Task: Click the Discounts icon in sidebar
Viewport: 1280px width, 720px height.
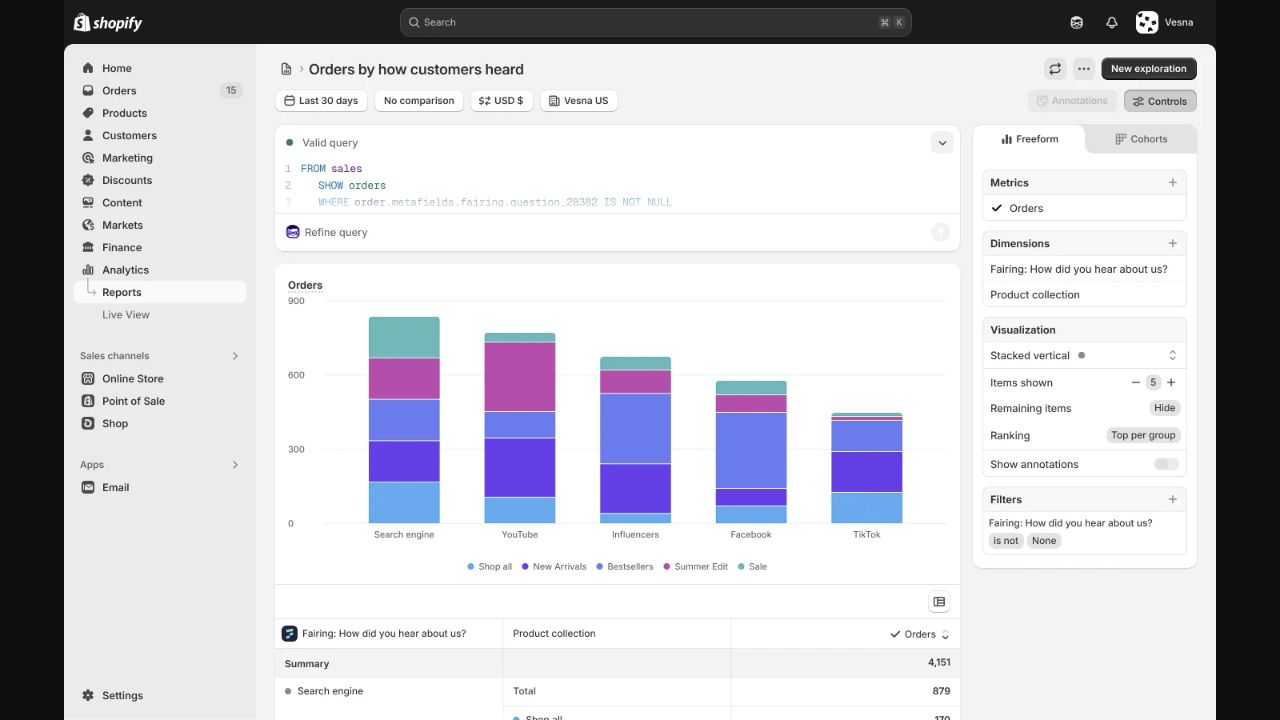Action: coord(88,180)
